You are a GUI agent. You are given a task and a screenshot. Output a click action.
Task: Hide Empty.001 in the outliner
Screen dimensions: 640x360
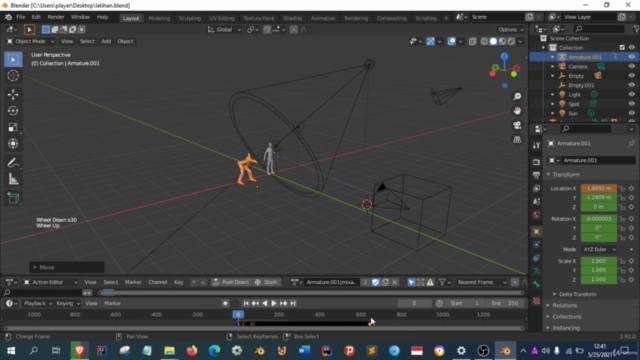click(x=631, y=85)
